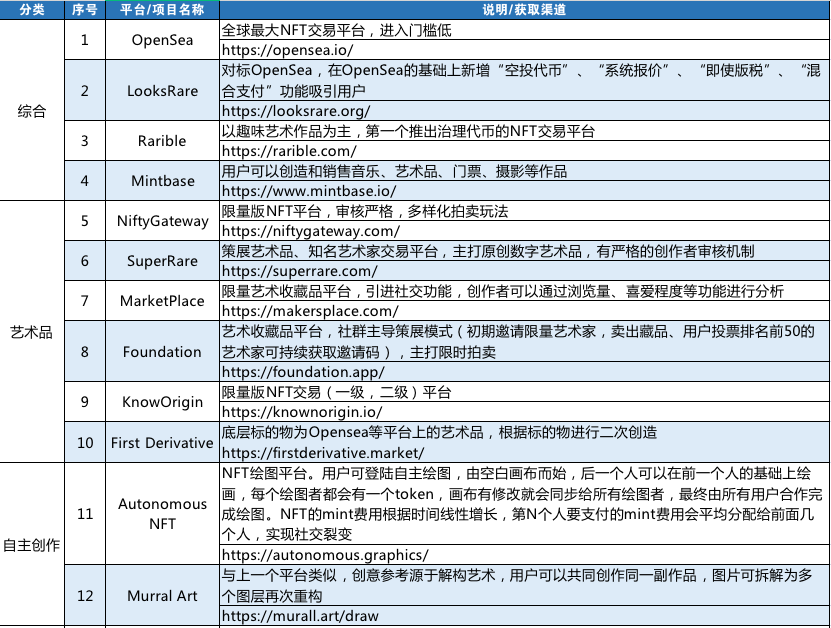
Task: Click the SuperRare name cell
Action: tap(162, 261)
